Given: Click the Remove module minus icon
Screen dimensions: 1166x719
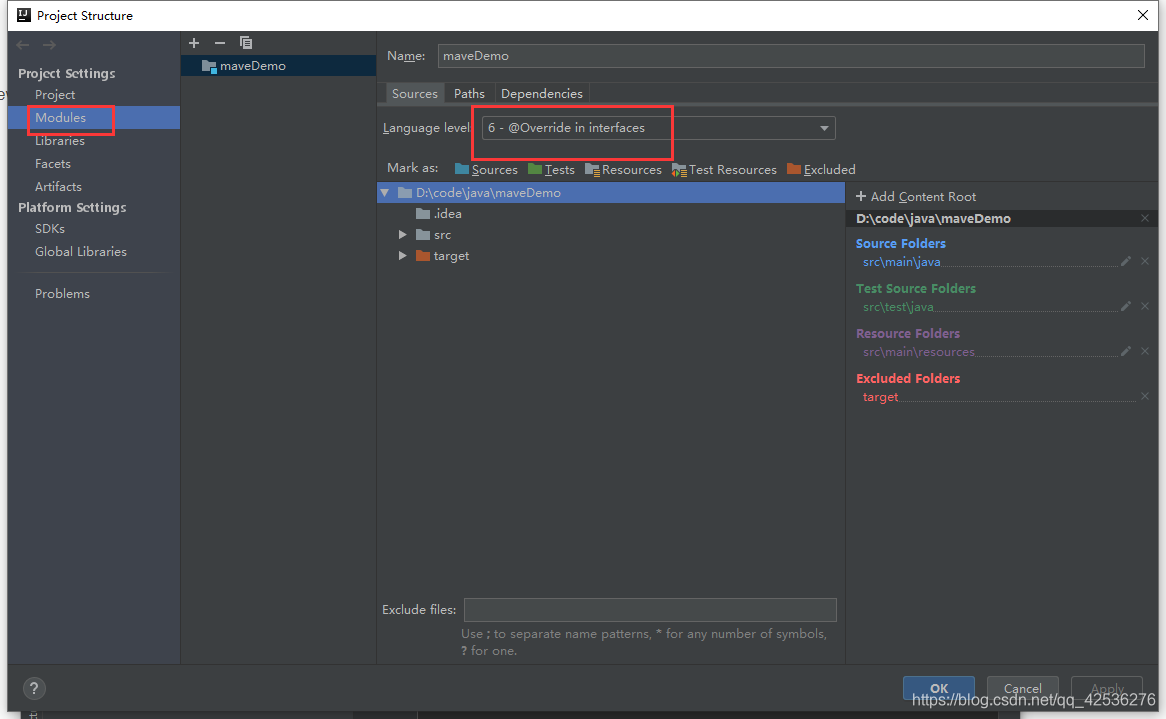Looking at the screenshot, I should tap(219, 43).
